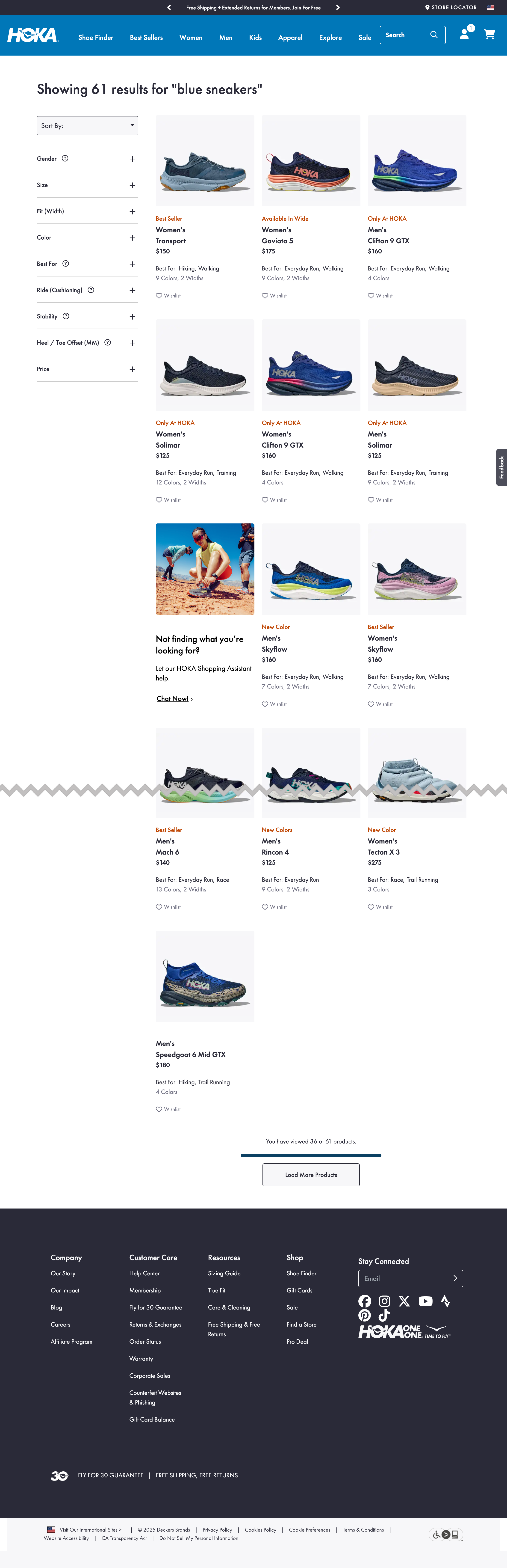Open the user account icon
Screen dimensions: 507x1568
464,34
